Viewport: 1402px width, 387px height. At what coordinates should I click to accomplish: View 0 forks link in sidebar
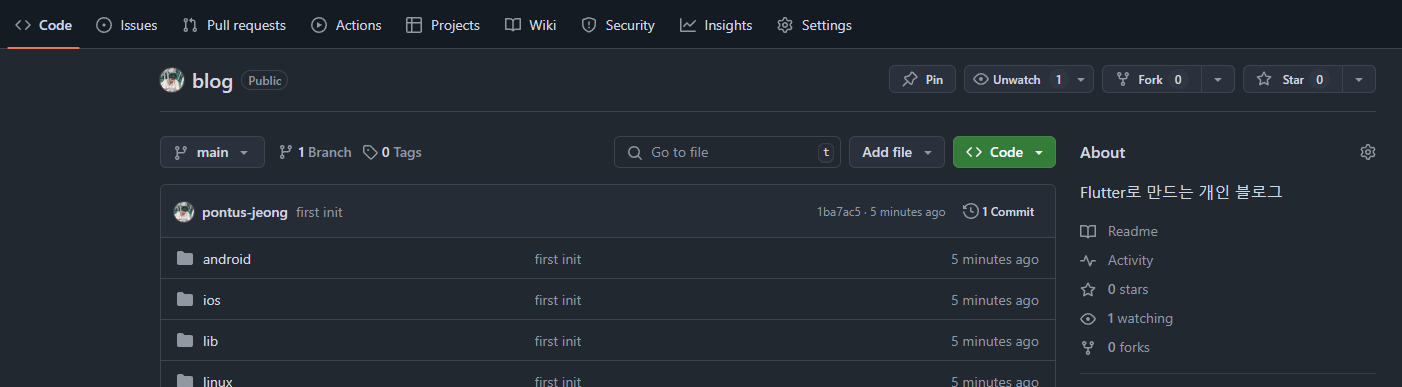tap(1129, 347)
